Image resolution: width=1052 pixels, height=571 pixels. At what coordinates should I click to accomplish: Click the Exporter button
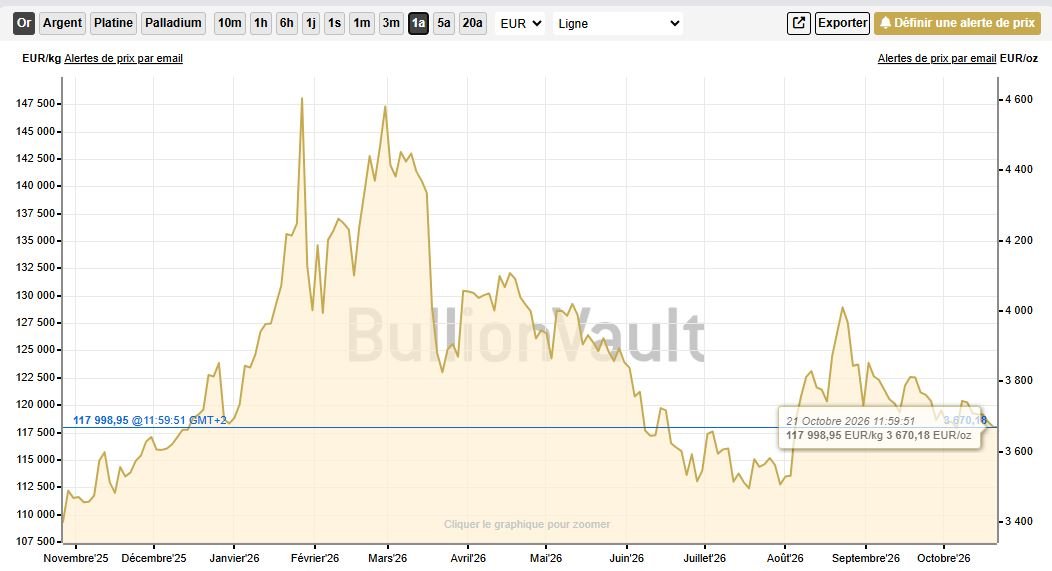[x=843, y=23]
